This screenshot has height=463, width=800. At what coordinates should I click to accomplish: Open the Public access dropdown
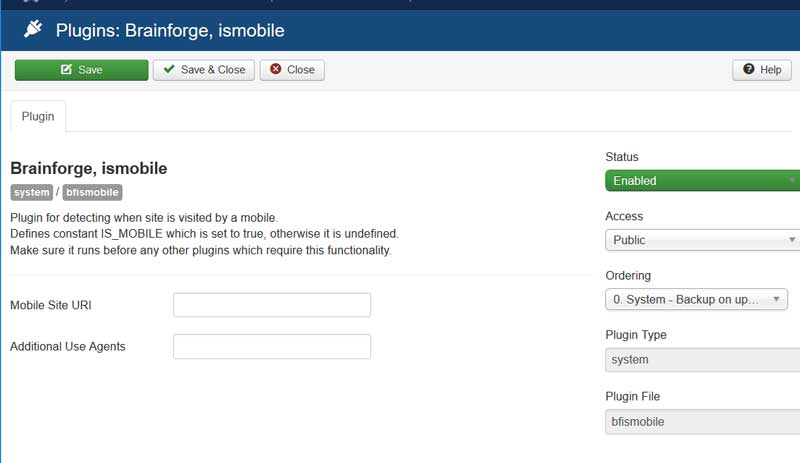(x=703, y=240)
